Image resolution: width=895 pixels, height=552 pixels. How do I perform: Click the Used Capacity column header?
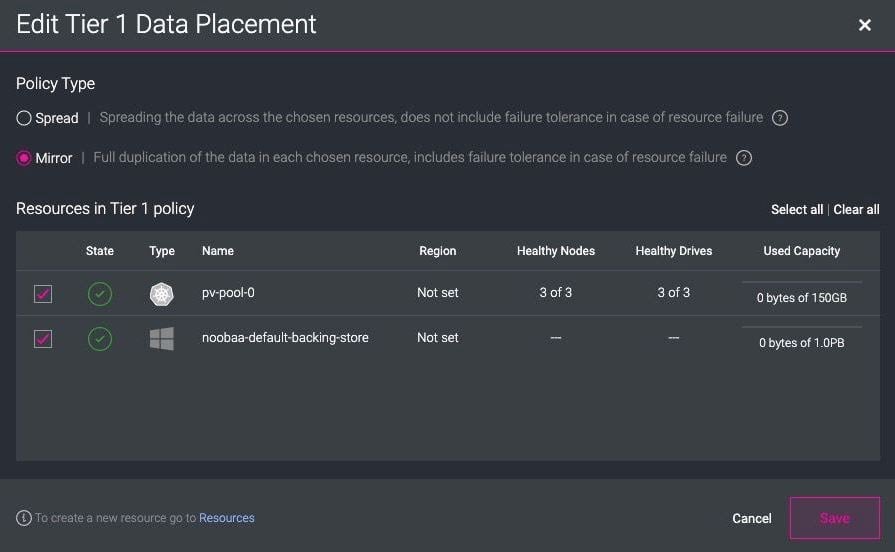[x=802, y=251]
